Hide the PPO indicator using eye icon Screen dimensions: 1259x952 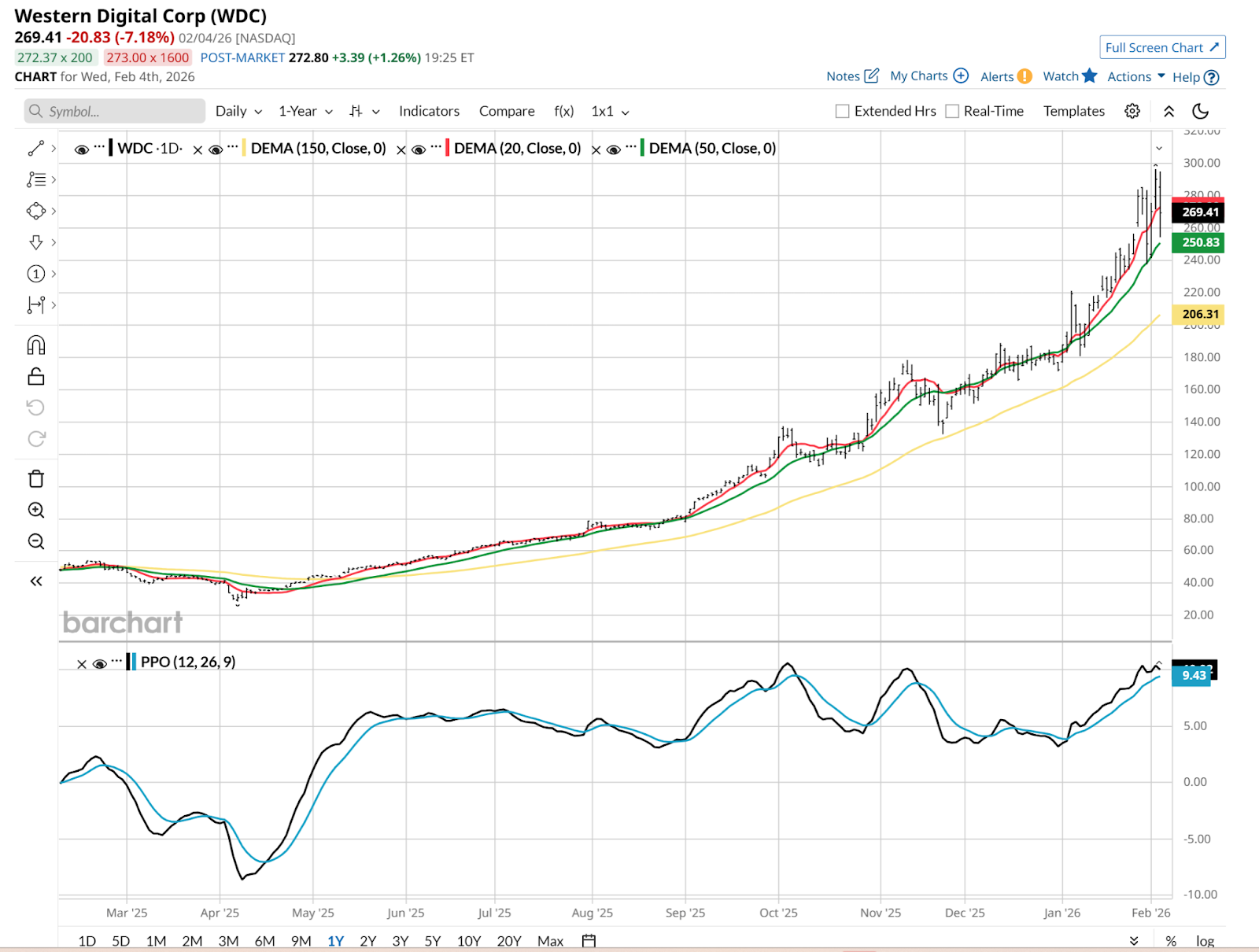pyautogui.click(x=100, y=664)
